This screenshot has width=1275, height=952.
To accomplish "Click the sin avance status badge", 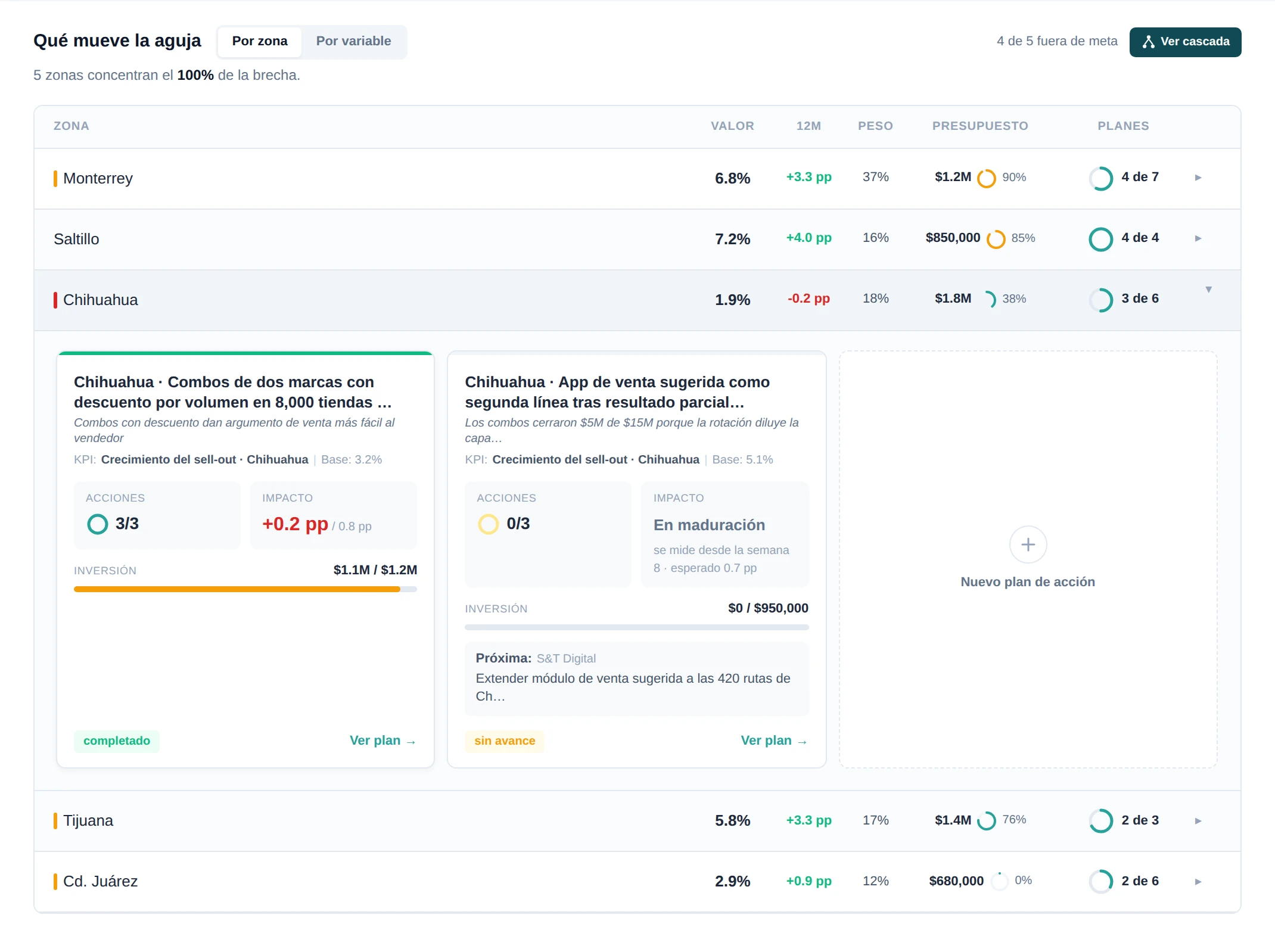I will (505, 741).
